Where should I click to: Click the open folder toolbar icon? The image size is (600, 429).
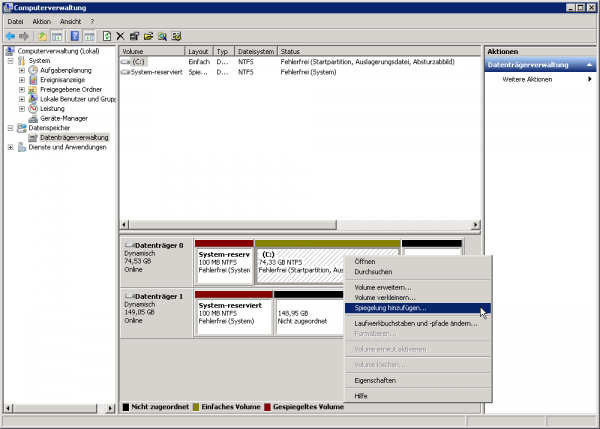coord(148,36)
